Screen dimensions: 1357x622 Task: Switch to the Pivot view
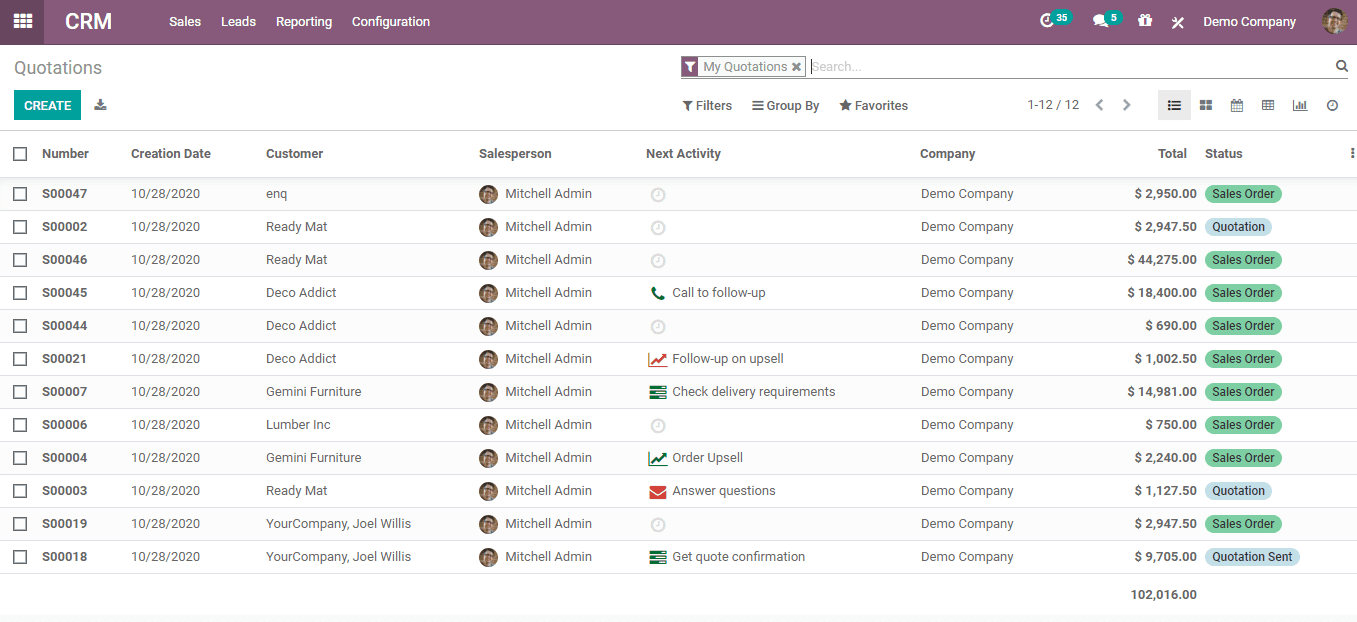pos(1268,105)
